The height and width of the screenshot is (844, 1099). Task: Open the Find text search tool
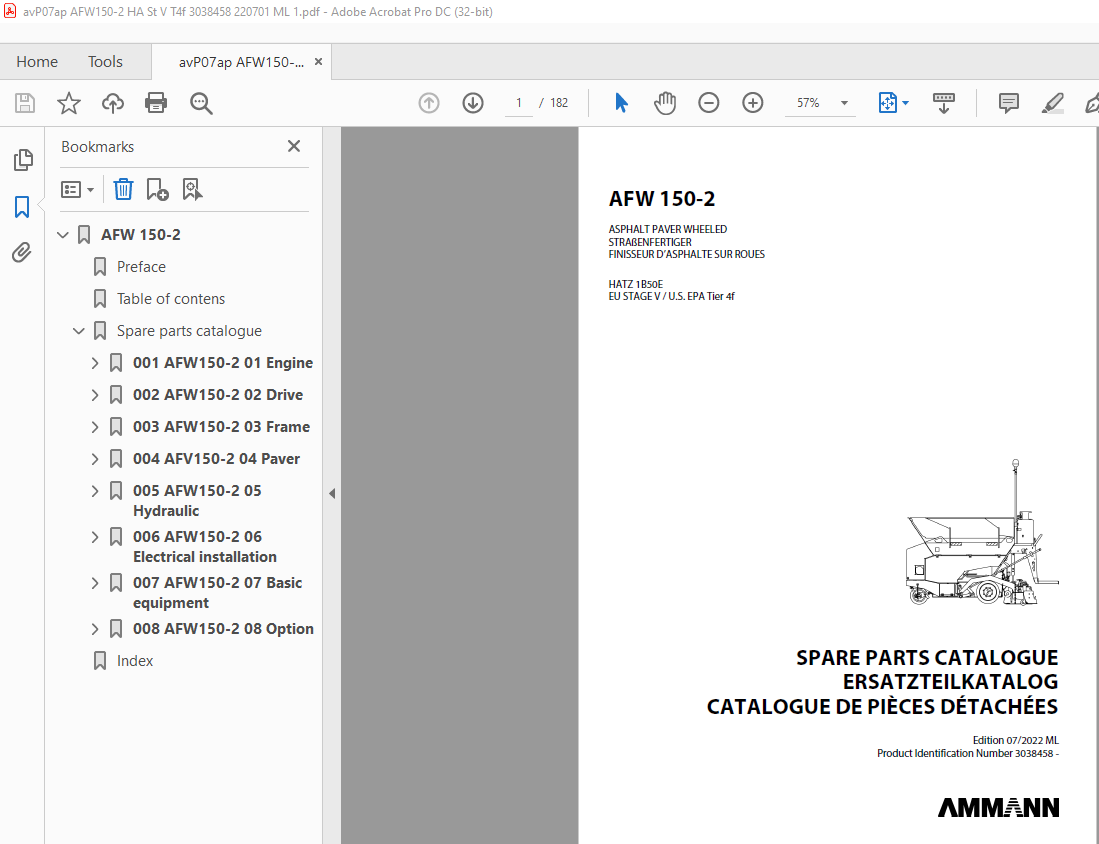pos(201,103)
